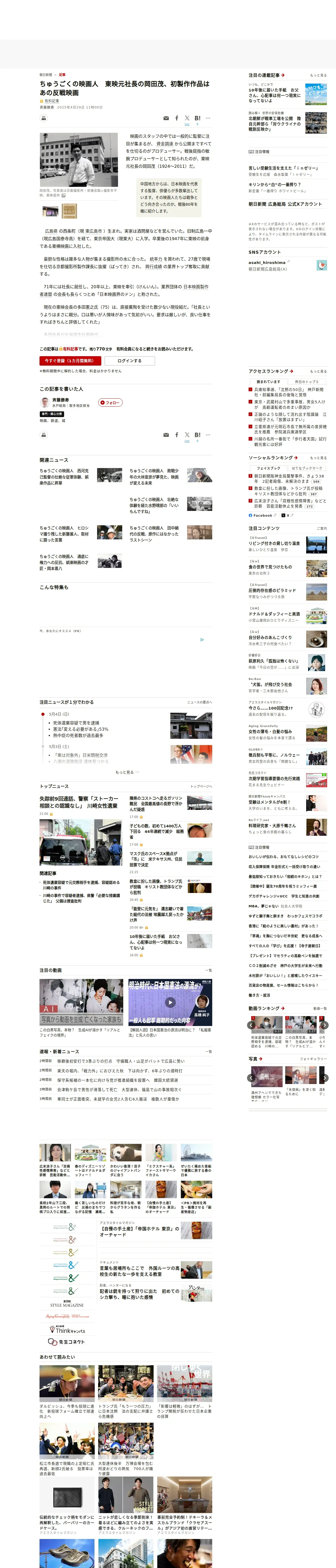This screenshot has height=1568, width=336.
Task: Open もっと見る beside 注目の連載記事
Action: [x=318, y=76]
